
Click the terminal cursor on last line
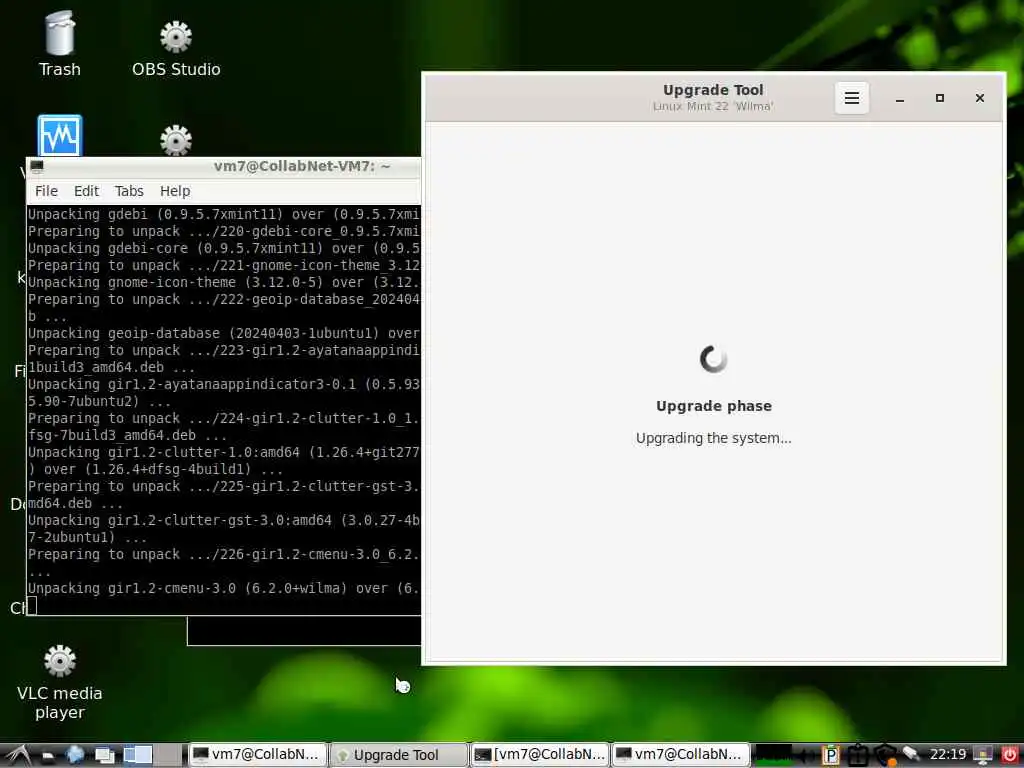(x=32, y=606)
